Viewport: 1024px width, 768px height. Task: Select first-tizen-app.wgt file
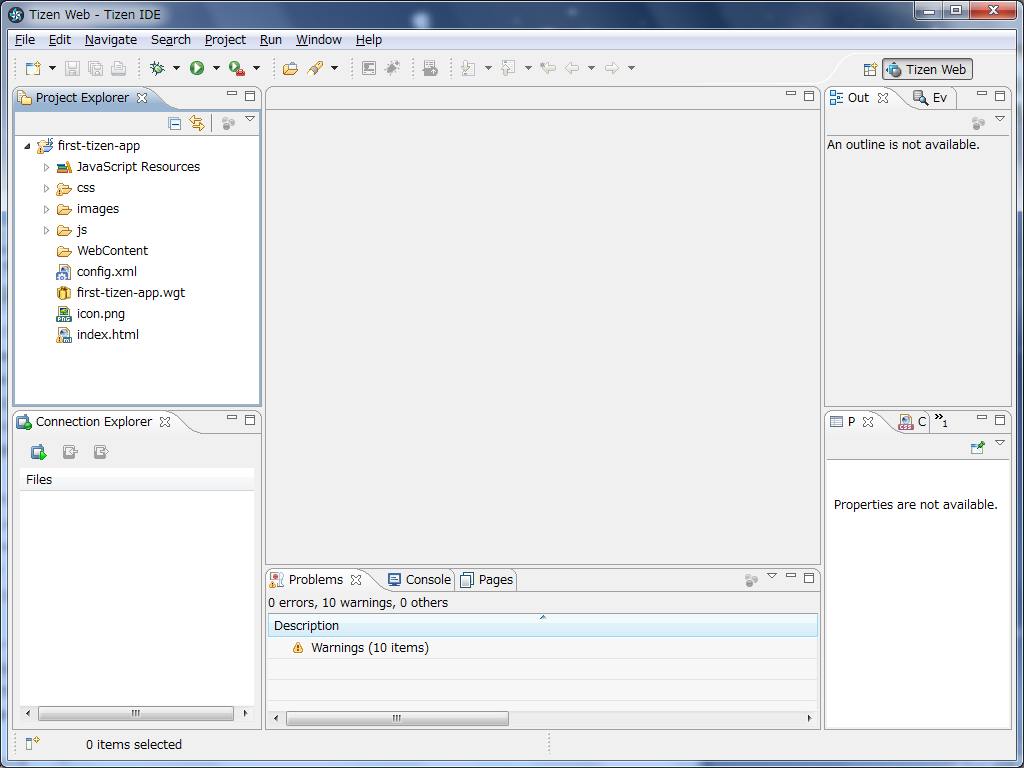pos(121,293)
